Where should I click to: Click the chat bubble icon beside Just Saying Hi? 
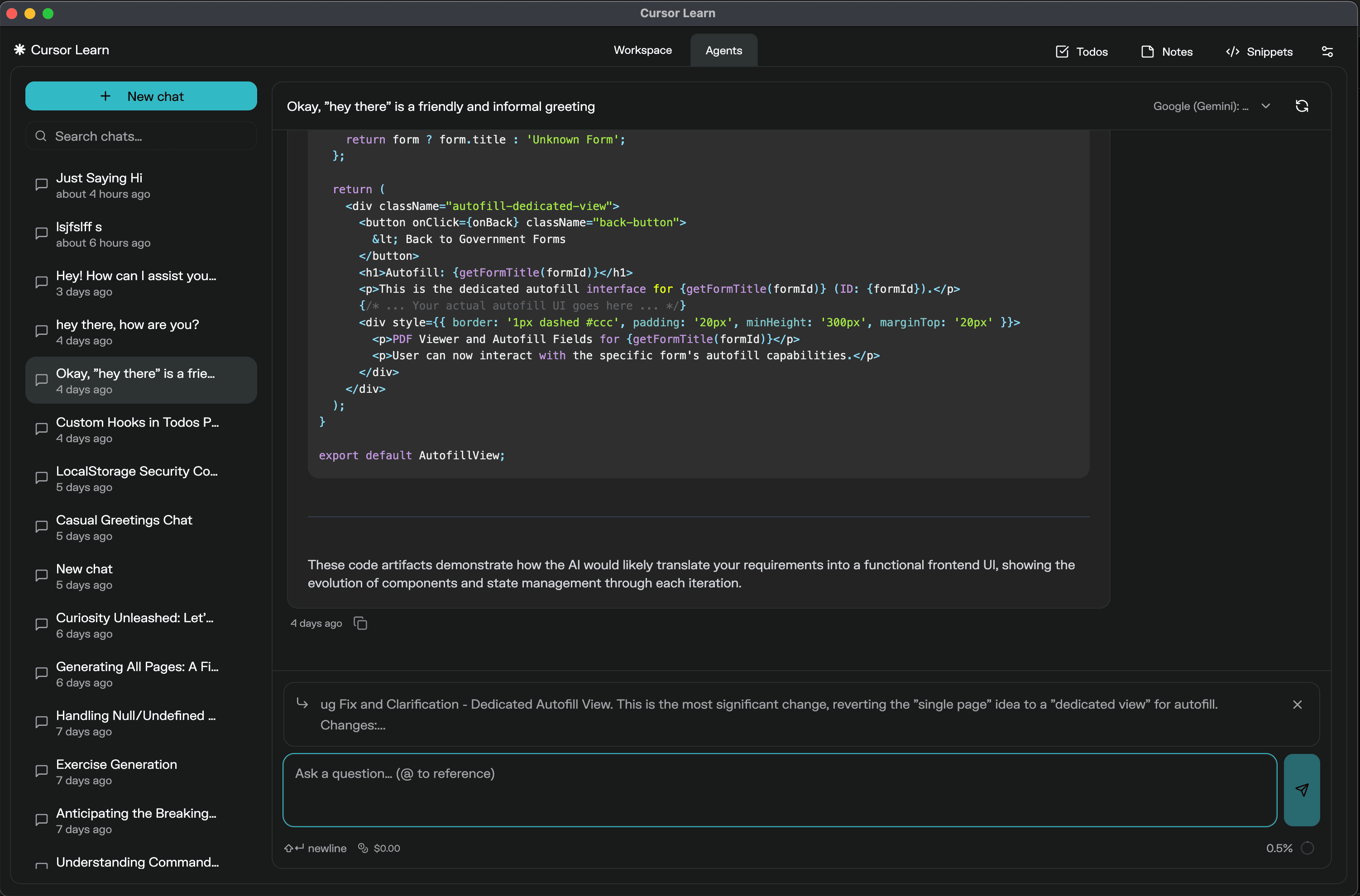(41, 185)
